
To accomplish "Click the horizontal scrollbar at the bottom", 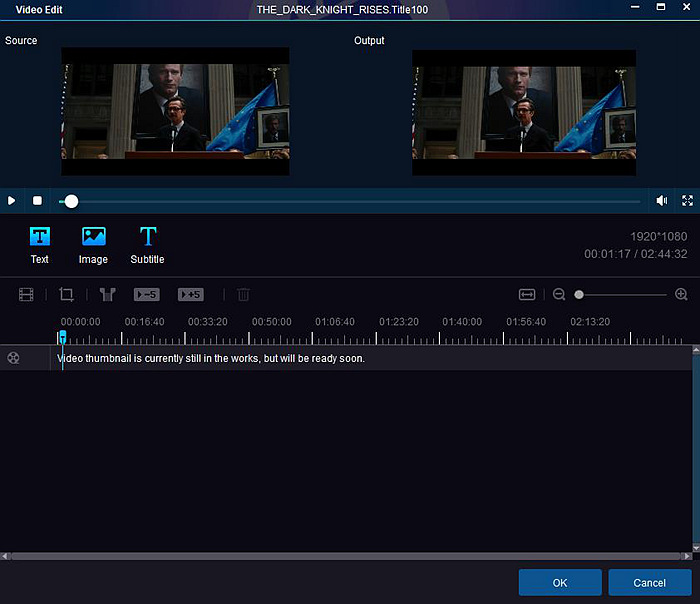I will (346, 556).
